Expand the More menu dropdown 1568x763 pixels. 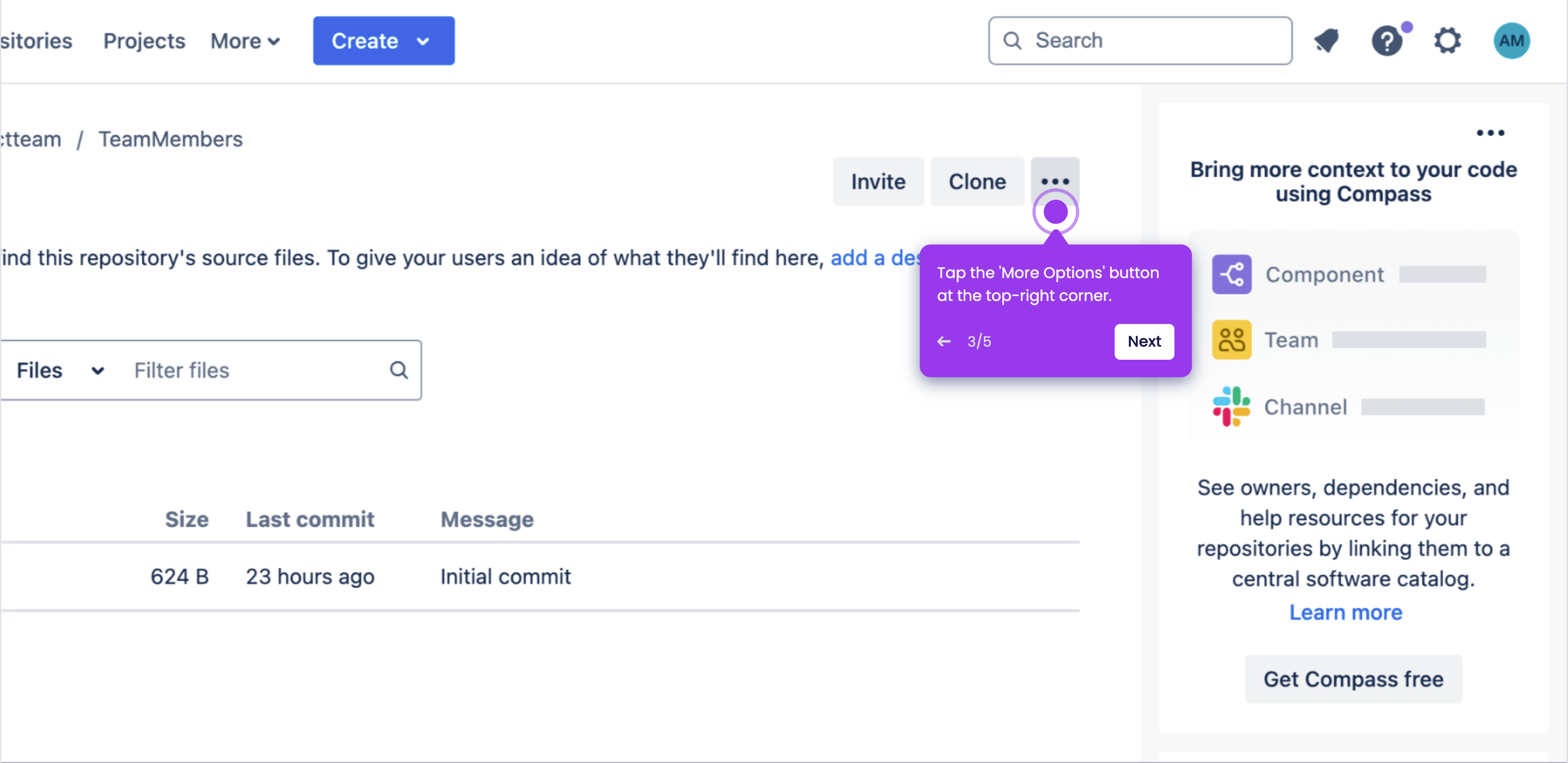(244, 41)
